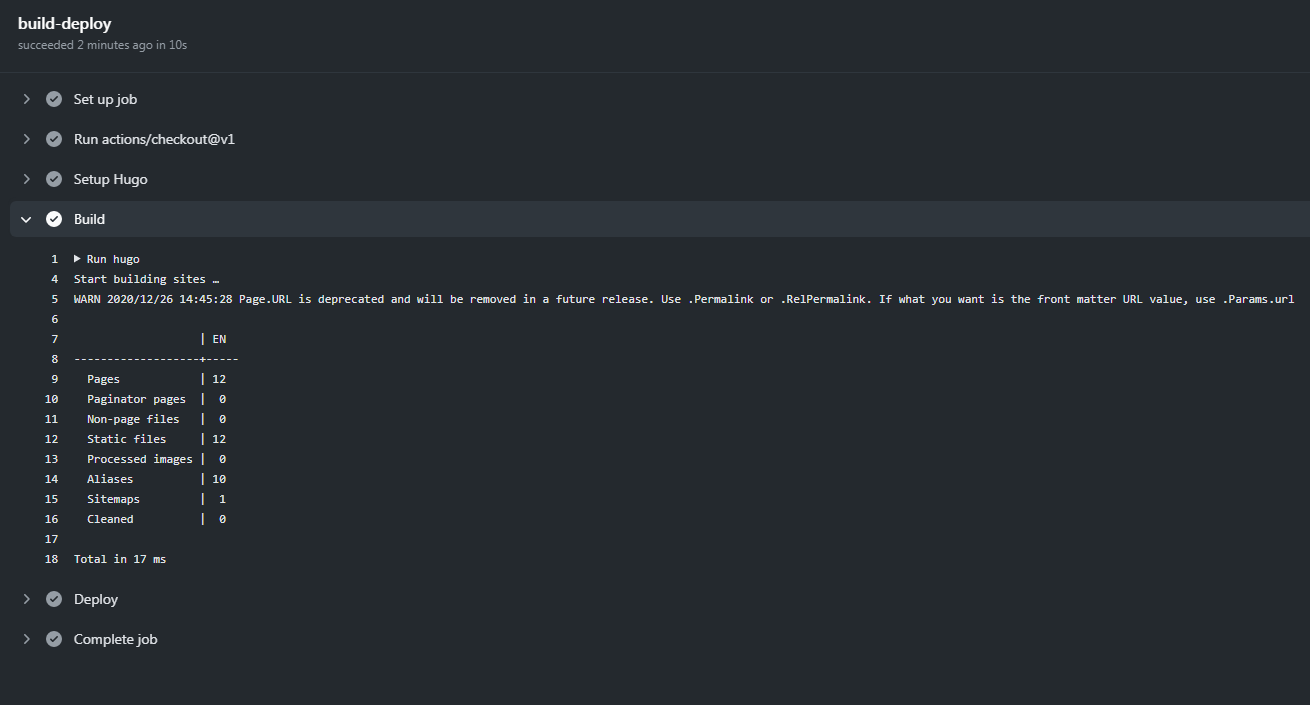
Task: Expand the Setup Hugo step chevron
Action: (x=27, y=179)
